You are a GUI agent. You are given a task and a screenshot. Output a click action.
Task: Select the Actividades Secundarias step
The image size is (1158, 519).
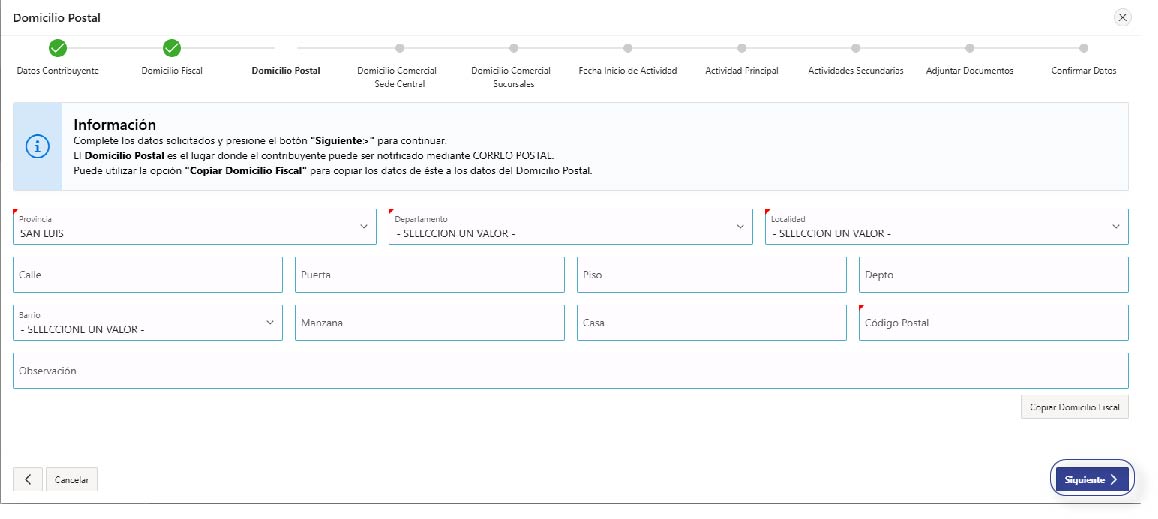click(x=855, y=47)
